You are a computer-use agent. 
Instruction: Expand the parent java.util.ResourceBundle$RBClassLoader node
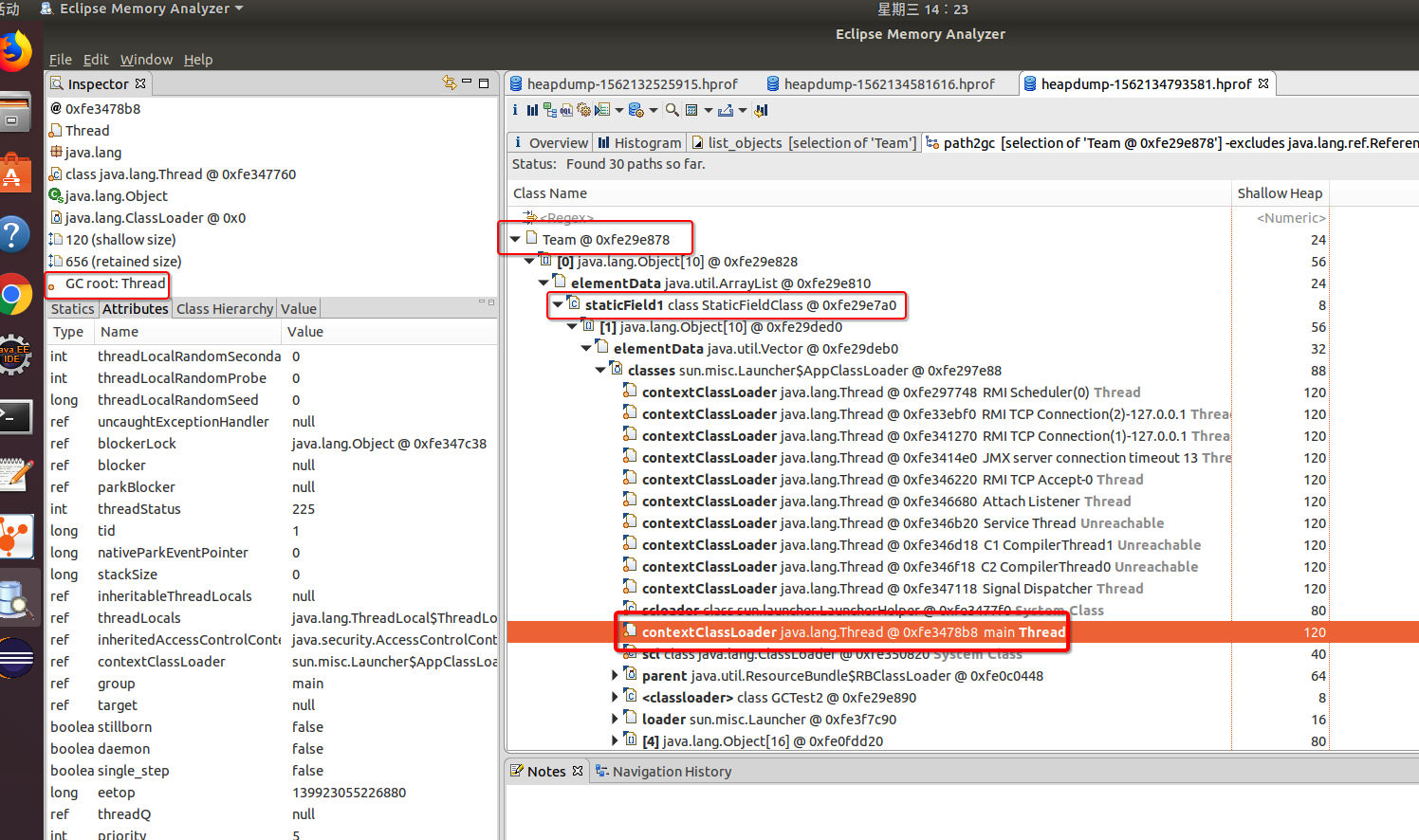pos(616,675)
